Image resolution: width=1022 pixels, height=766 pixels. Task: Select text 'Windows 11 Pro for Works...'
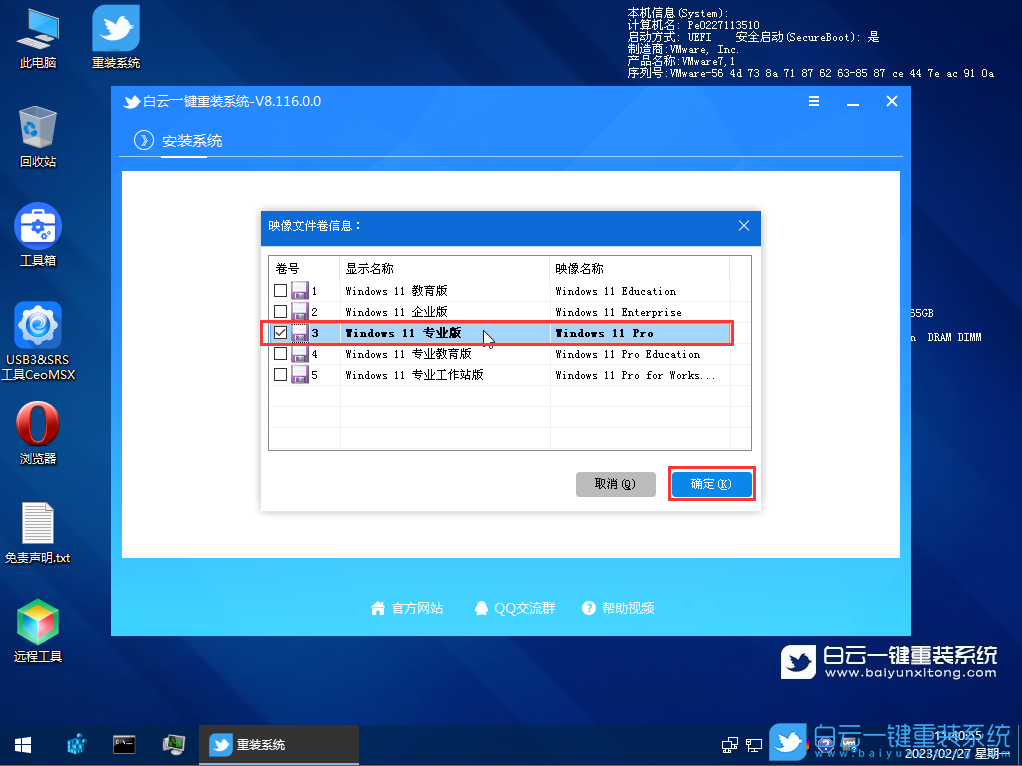635,375
